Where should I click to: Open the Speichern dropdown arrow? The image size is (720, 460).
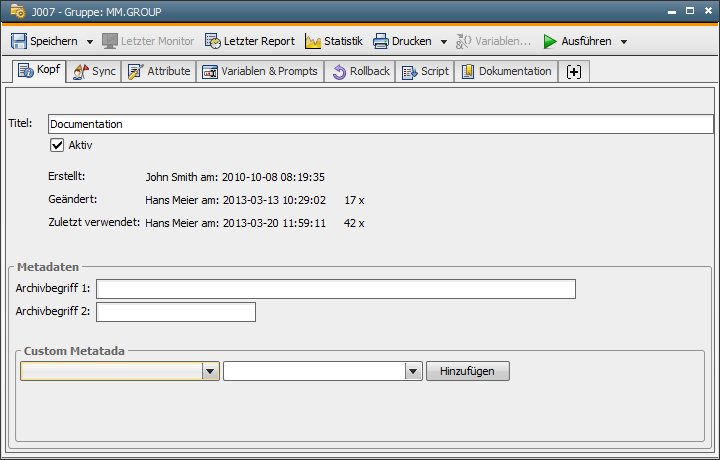pos(90,42)
